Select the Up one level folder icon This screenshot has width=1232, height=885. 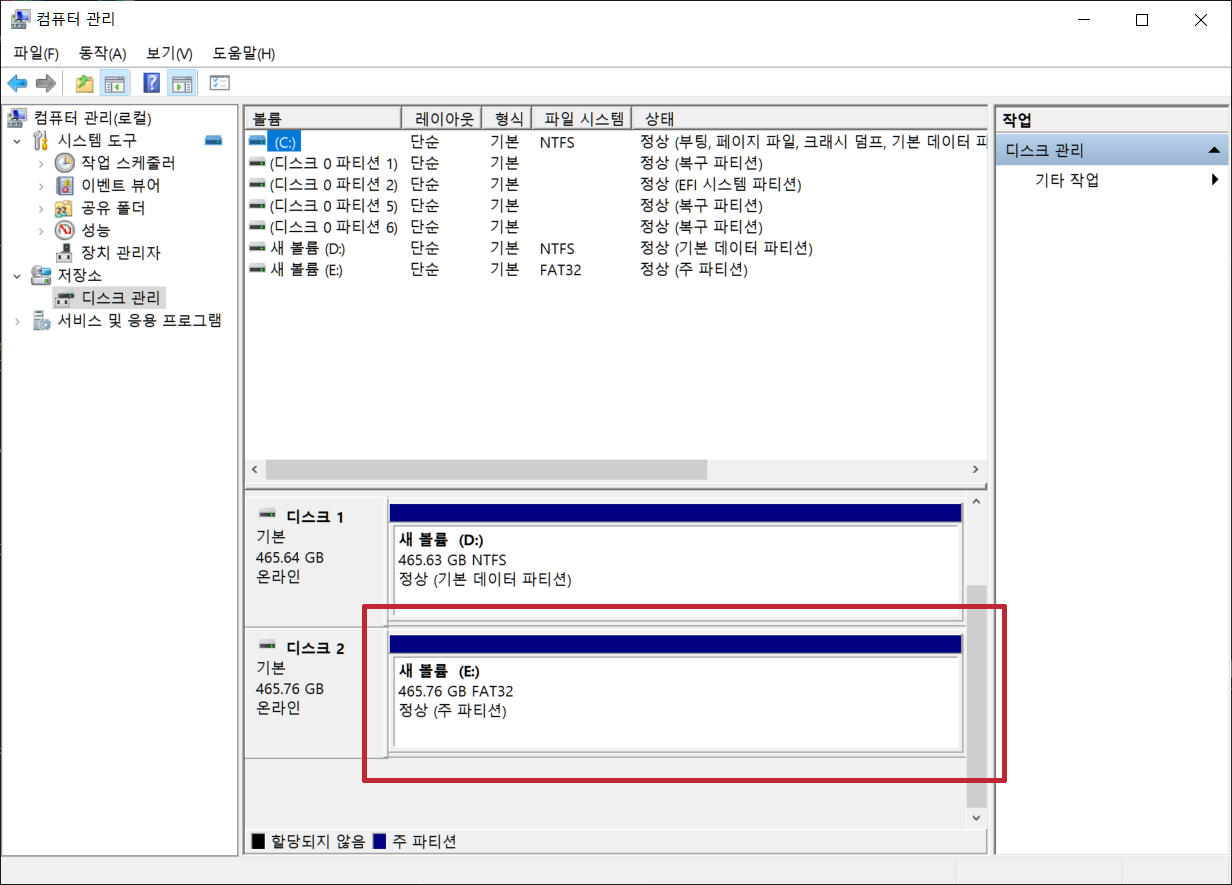click(x=85, y=82)
